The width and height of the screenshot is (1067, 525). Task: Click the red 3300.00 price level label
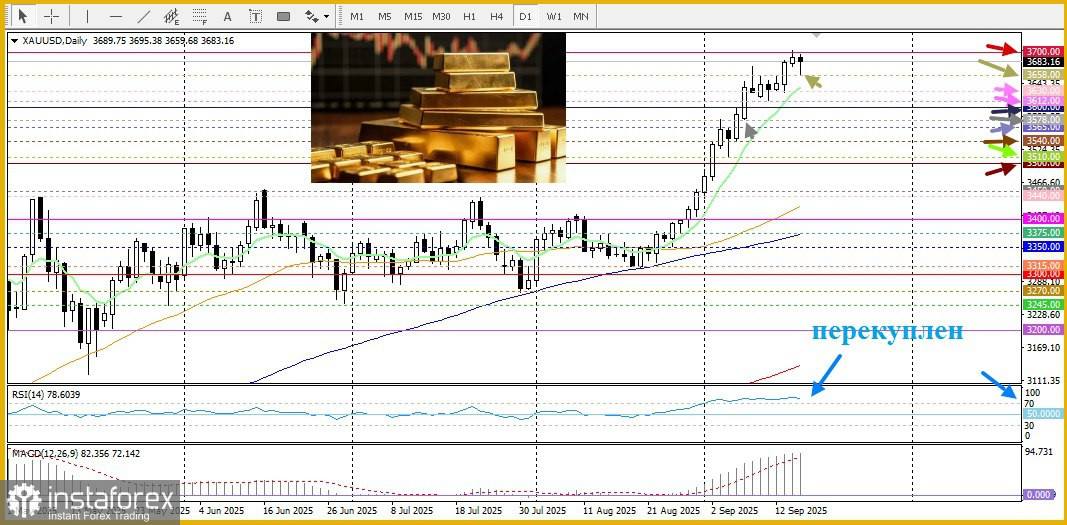[x=1043, y=273]
